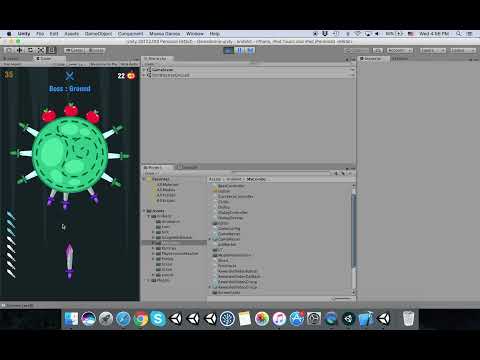
Task: Open App Store in the dock
Action: click(x=296, y=319)
